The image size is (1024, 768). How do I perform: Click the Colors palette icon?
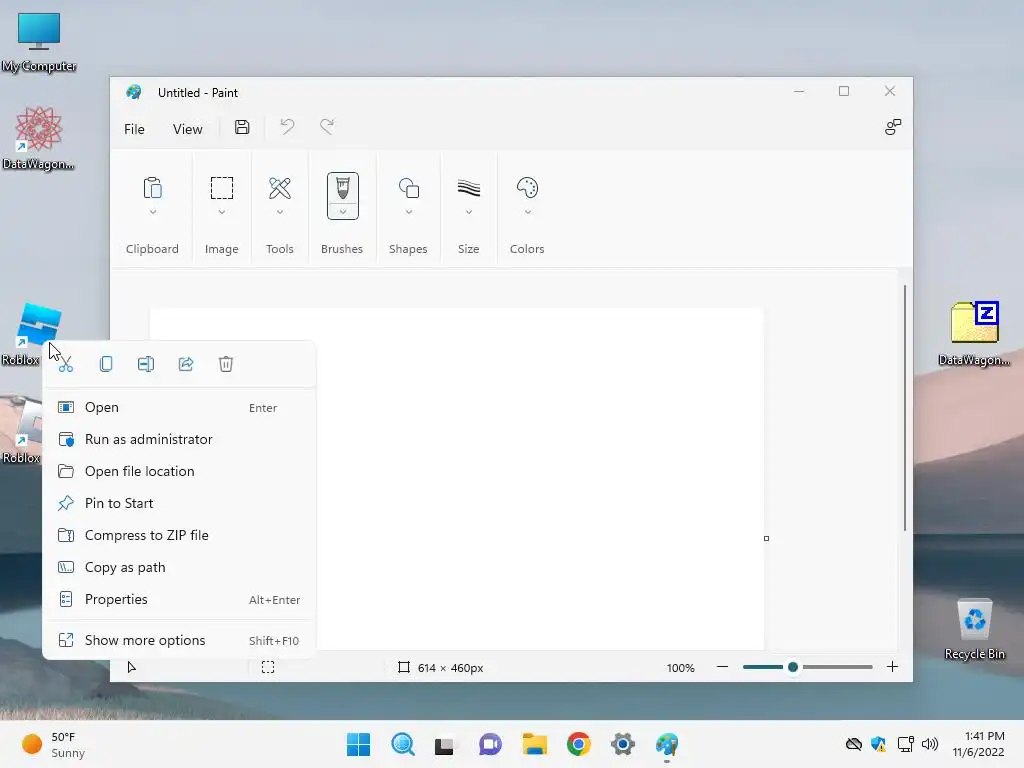528,188
